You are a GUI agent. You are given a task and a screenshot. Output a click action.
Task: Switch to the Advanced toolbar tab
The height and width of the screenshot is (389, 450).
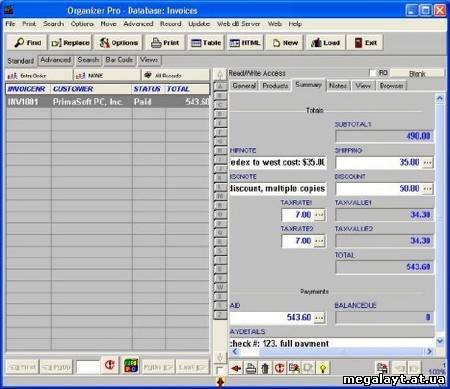coord(56,60)
